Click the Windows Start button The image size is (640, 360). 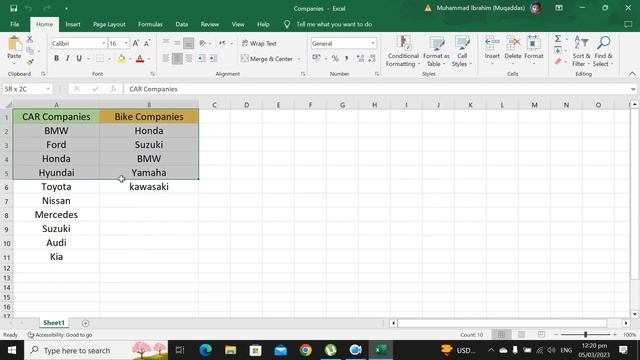coord(12,350)
